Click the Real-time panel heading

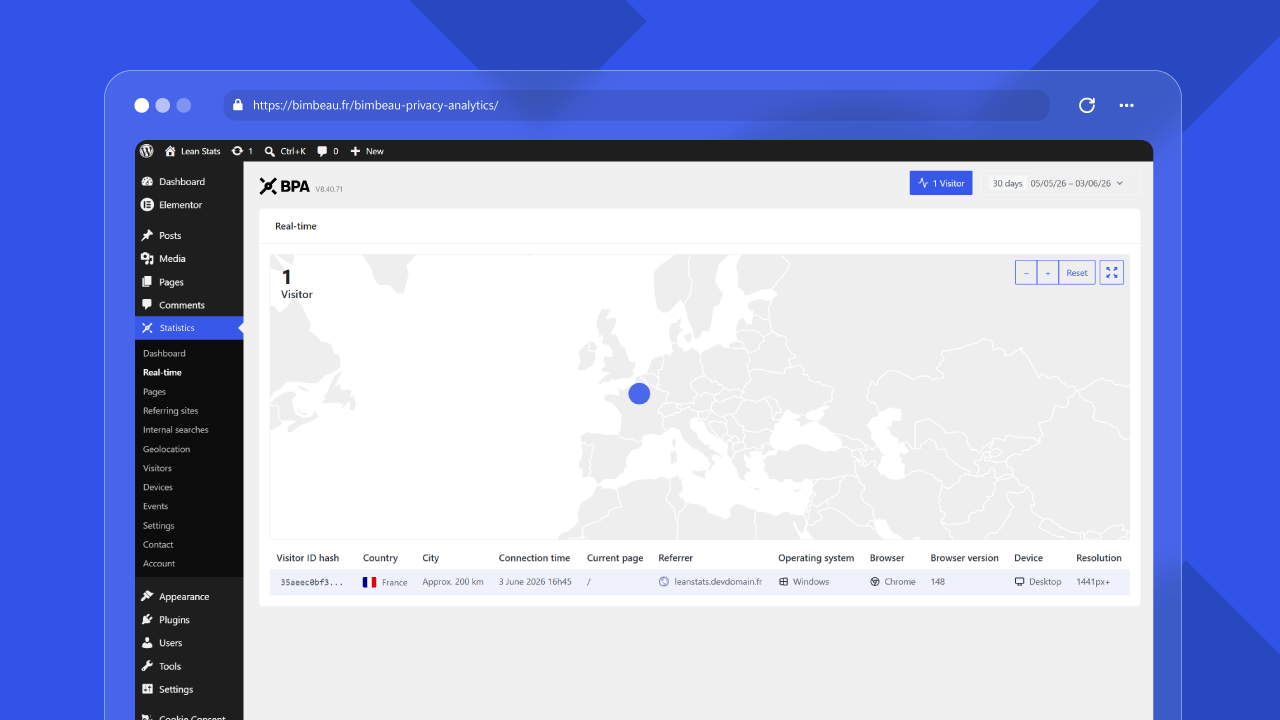click(x=296, y=226)
